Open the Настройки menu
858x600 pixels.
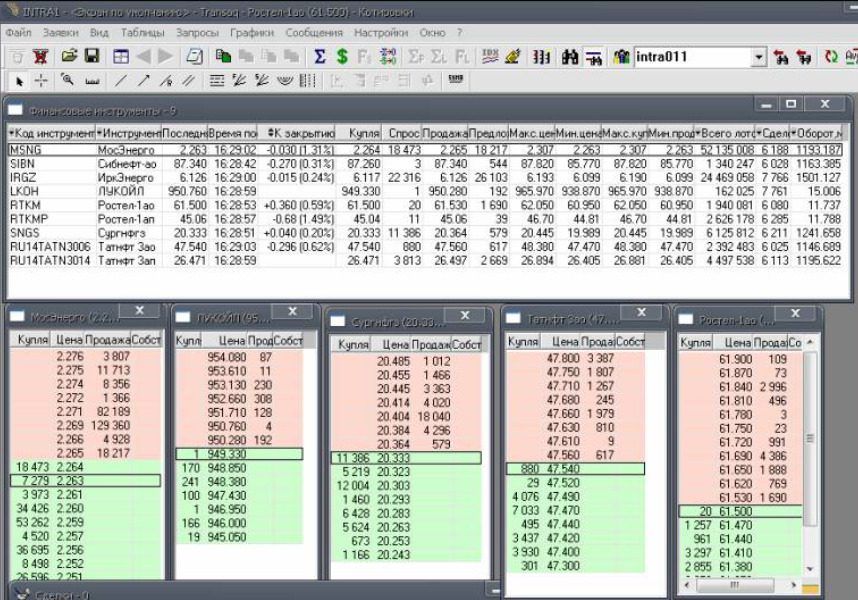coord(381,33)
